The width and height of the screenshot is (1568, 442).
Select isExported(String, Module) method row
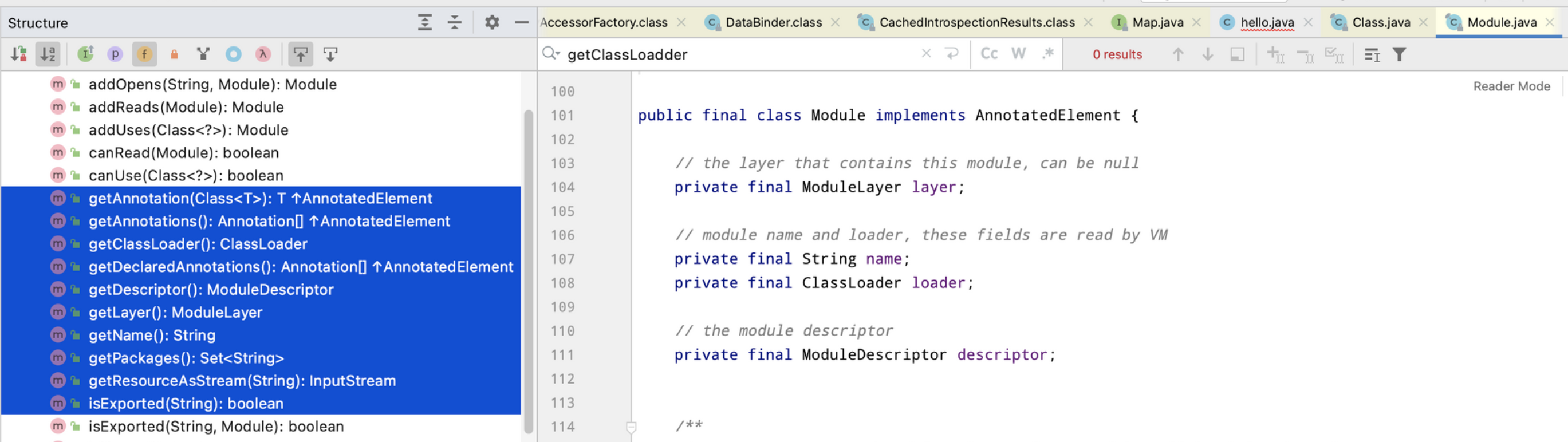pos(261,427)
